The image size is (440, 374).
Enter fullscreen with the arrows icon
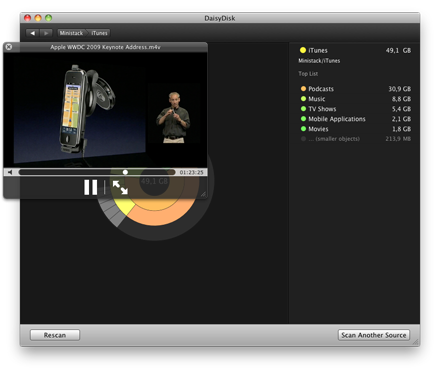point(120,187)
